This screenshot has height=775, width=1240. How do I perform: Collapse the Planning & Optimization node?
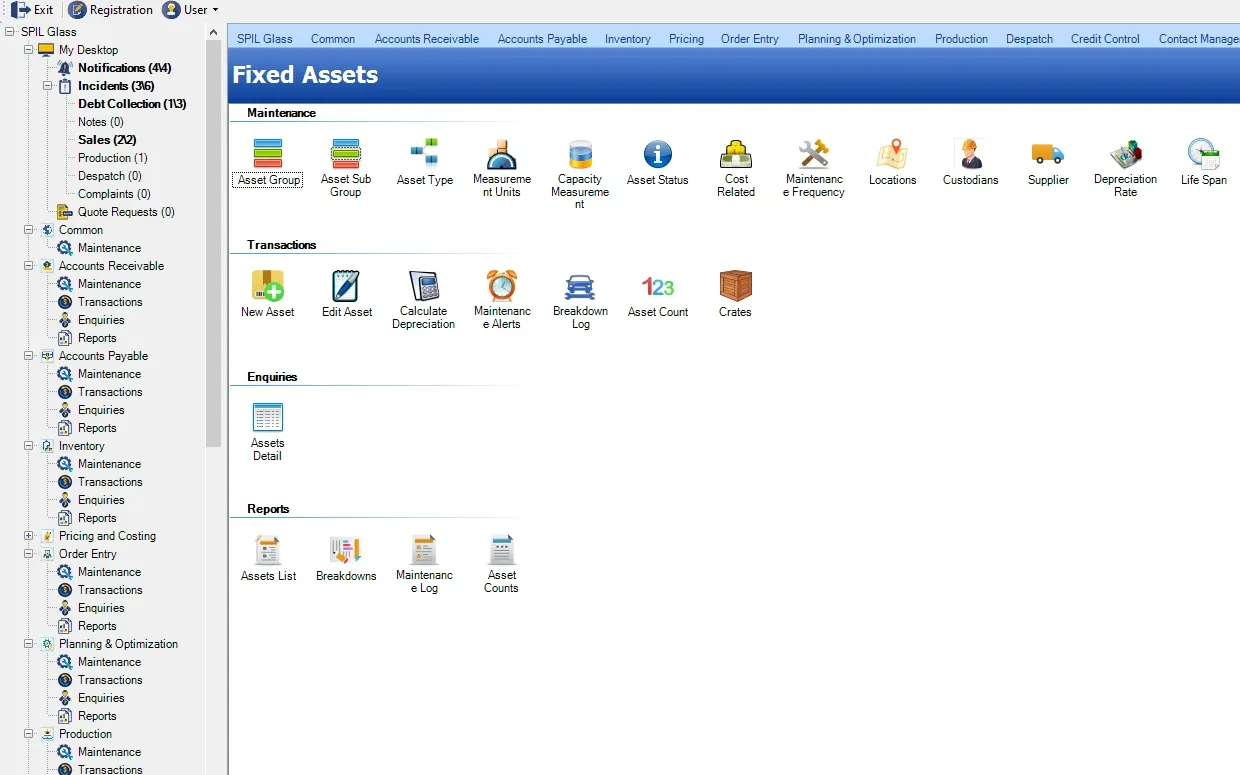click(x=29, y=644)
